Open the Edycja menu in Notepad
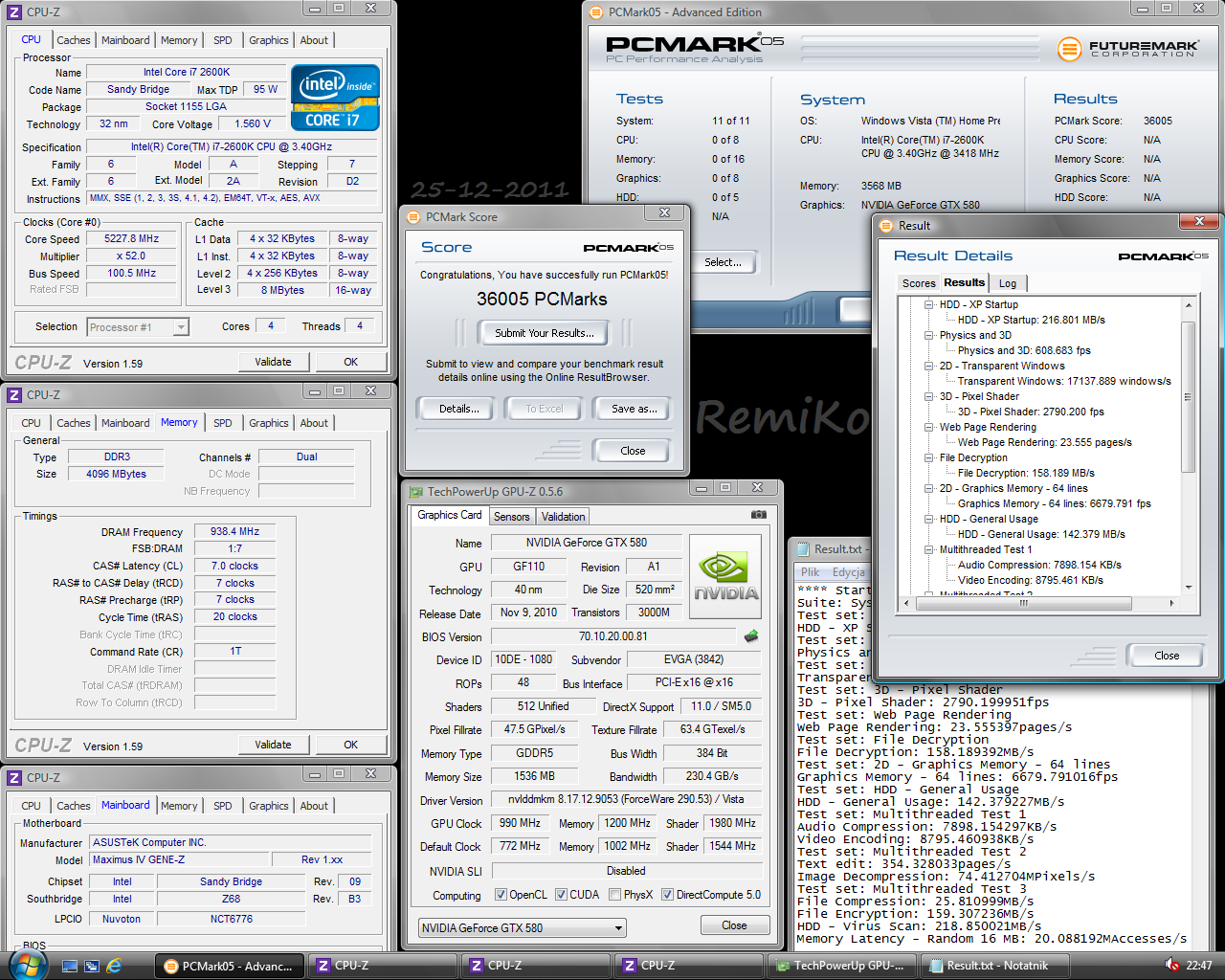This screenshot has height=980, width=1225. point(849,572)
